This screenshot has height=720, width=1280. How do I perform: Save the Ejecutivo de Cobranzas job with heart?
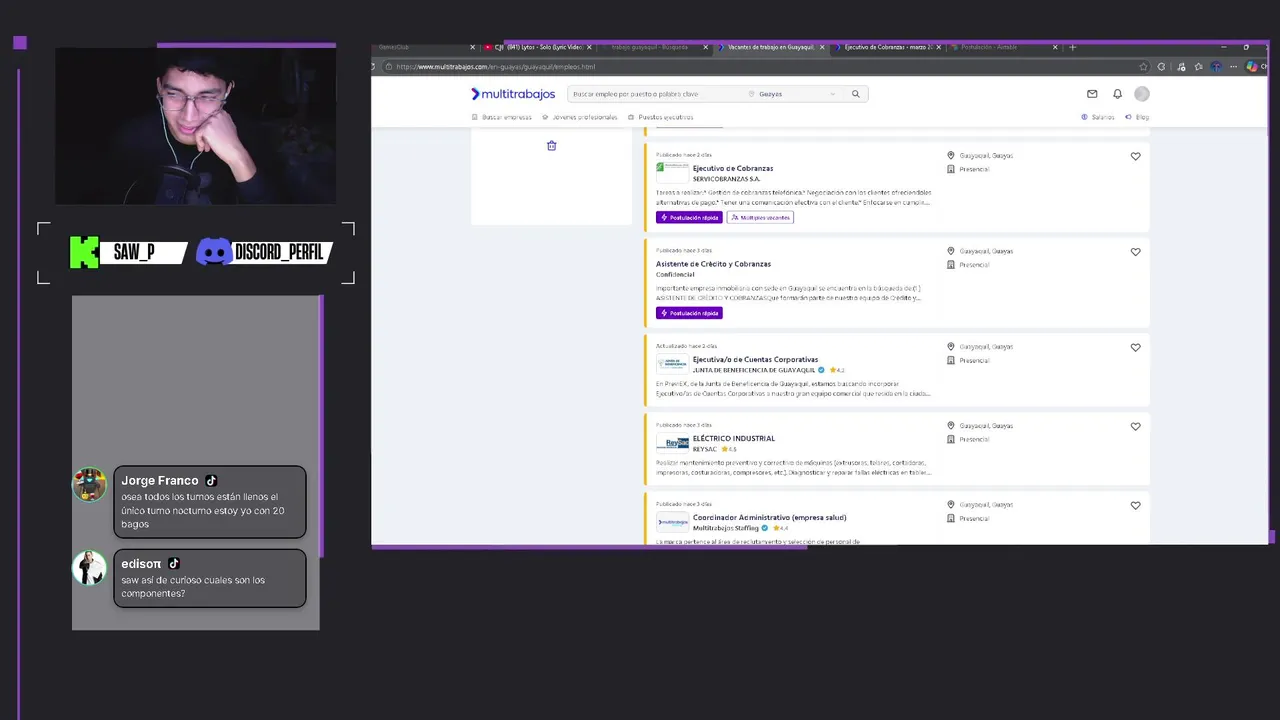click(1135, 156)
